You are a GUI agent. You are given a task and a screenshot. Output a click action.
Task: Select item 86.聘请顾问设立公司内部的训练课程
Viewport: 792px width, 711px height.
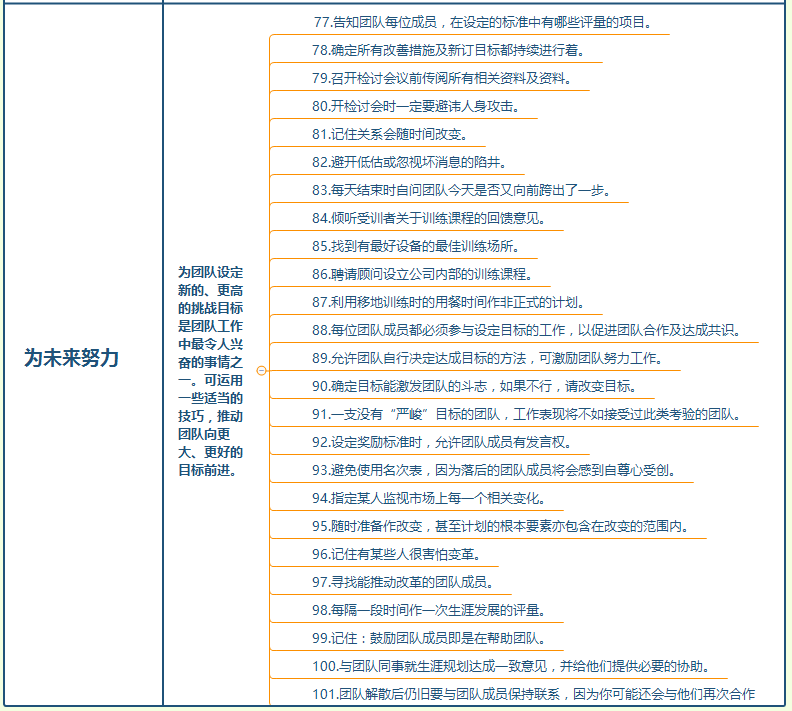(x=423, y=274)
